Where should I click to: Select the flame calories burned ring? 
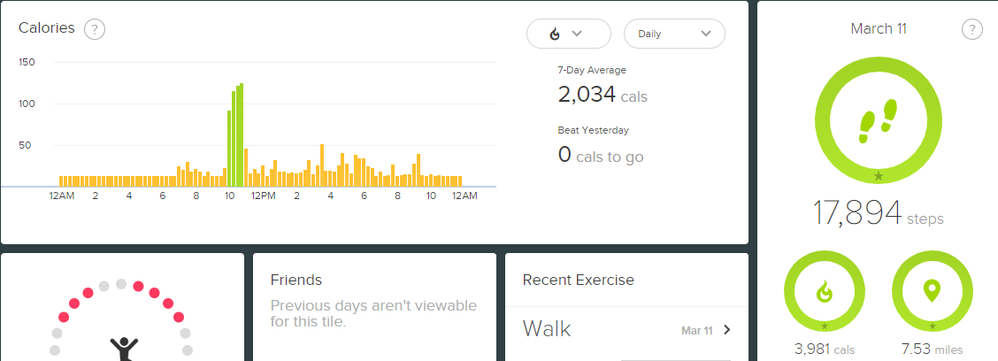click(x=824, y=292)
